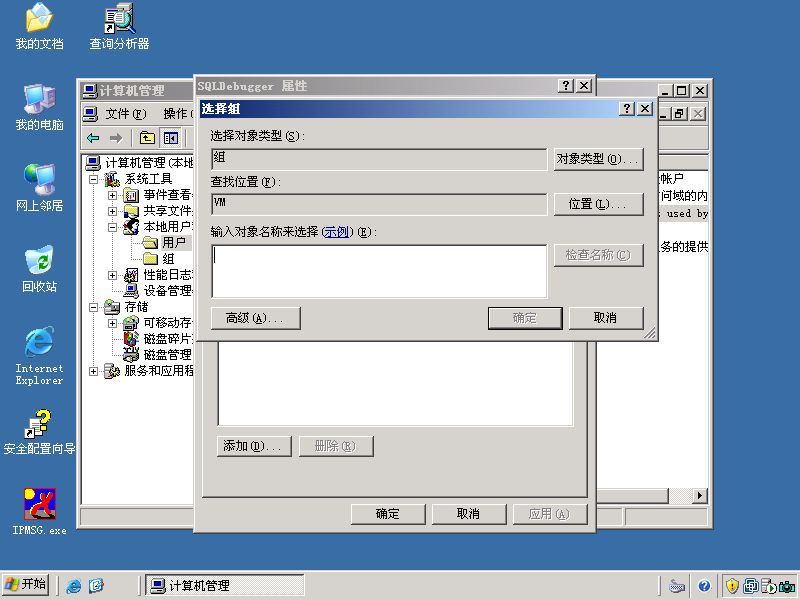Screen dimensions: 800x600
Task: Collapse the 系统工具 tree node
Action: (93, 180)
